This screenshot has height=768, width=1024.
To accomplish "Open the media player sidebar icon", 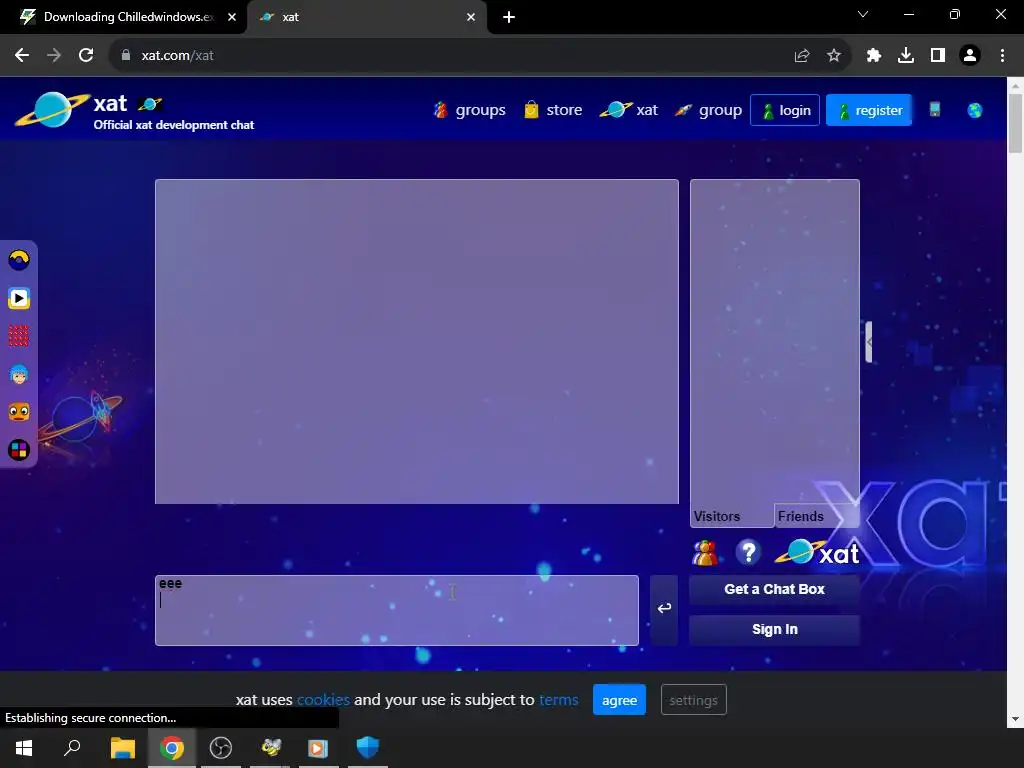I will 19,298.
